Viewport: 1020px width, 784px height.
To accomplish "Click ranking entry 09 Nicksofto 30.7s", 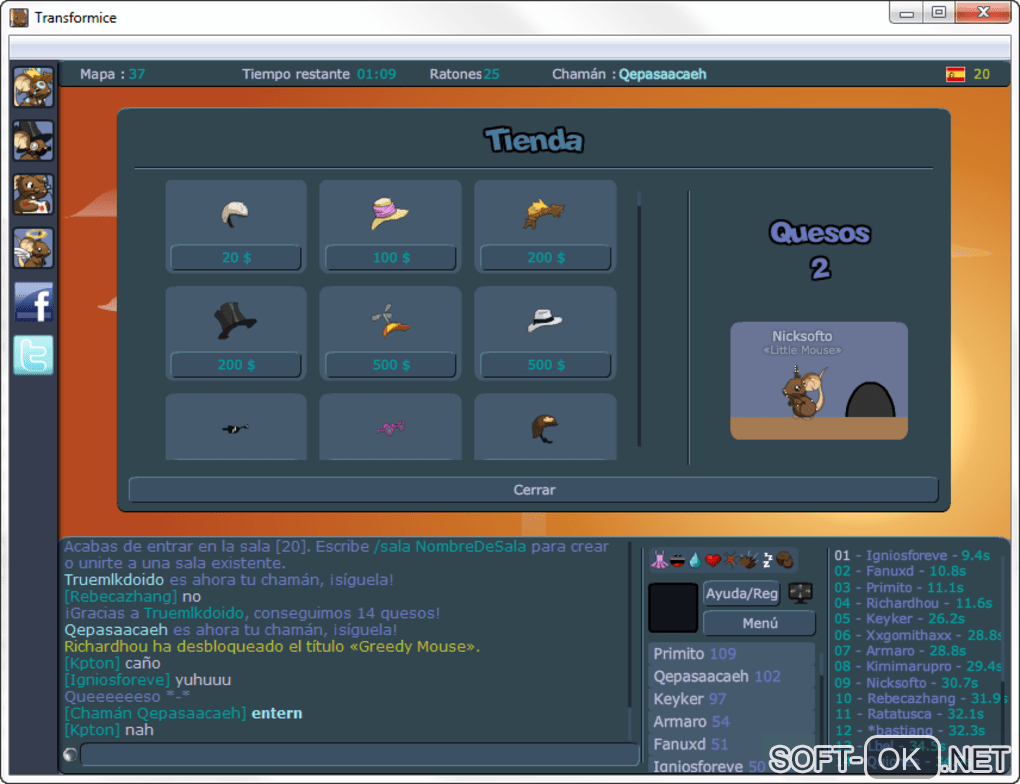I will (x=906, y=683).
